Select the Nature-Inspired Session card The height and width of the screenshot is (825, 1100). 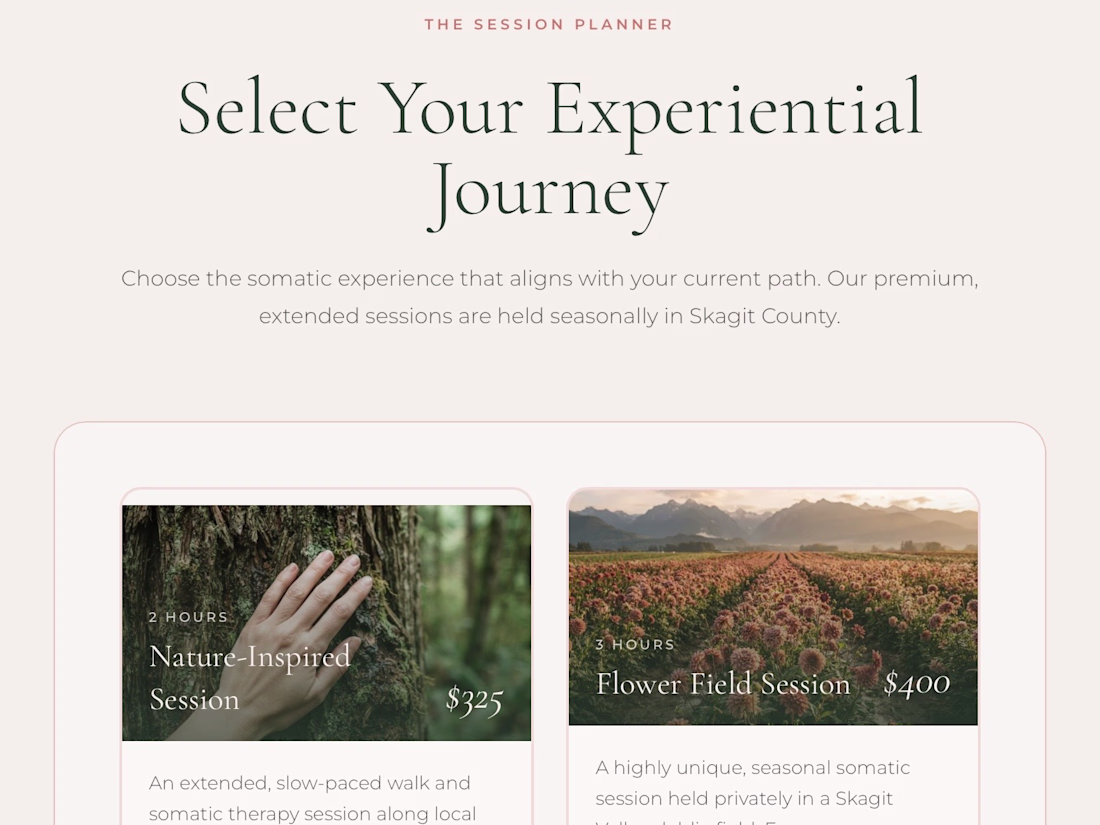pos(327,657)
